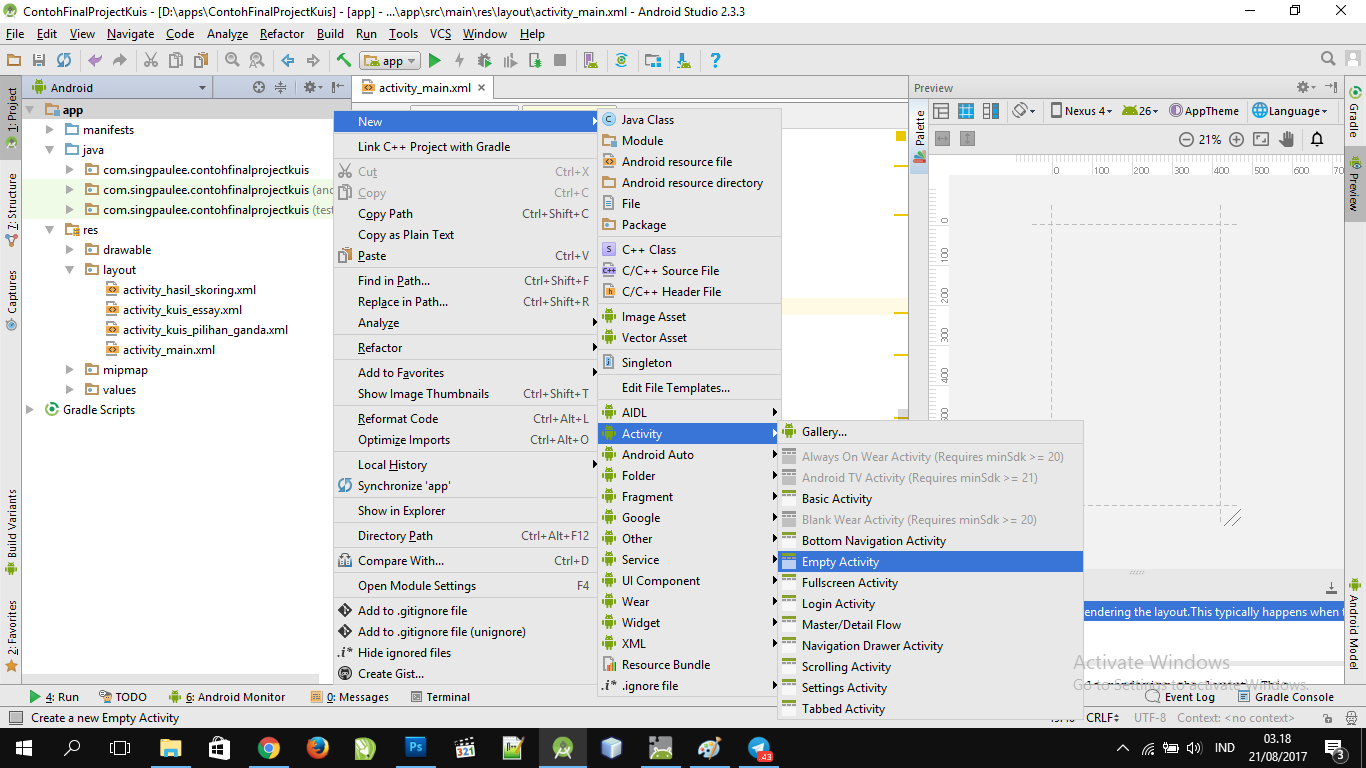Click the Windows Start button
Viewport: 1366px width, 768px height.
(x=23, y=748)
